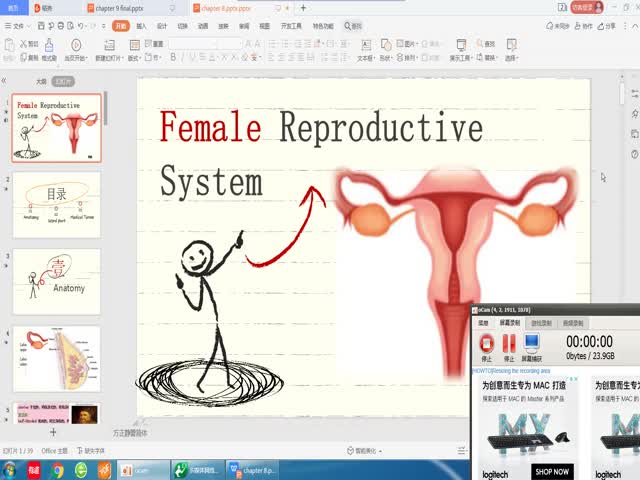Click the add new slide plus icon below the thumbnails
This screenshot has height=480, width=640.
tap(53, 433)
